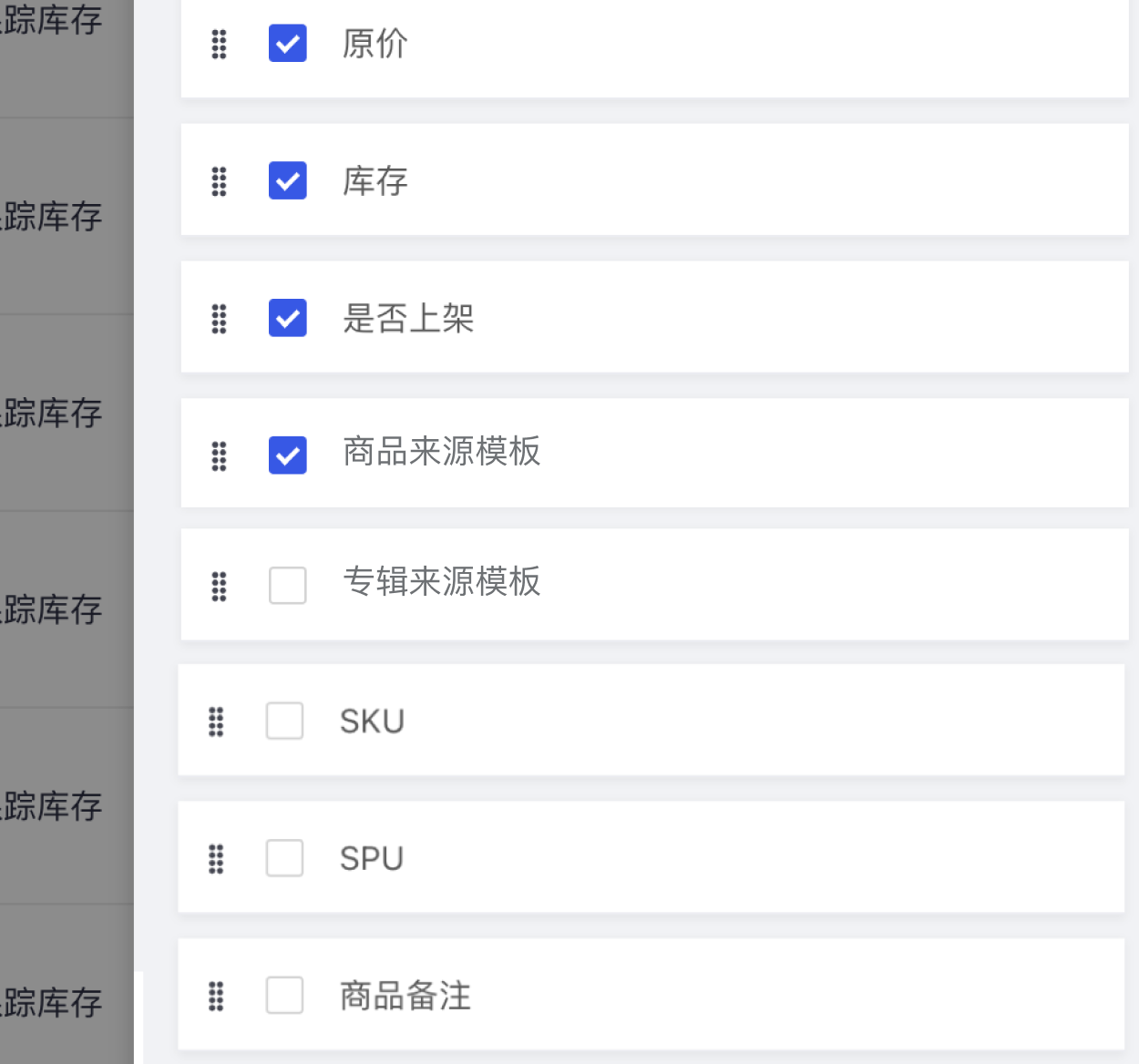1139x1064 pixels.
Task: Click the drag handle beside 专辑来源模板
Action: pyautogui.click(x=219, y=586)
